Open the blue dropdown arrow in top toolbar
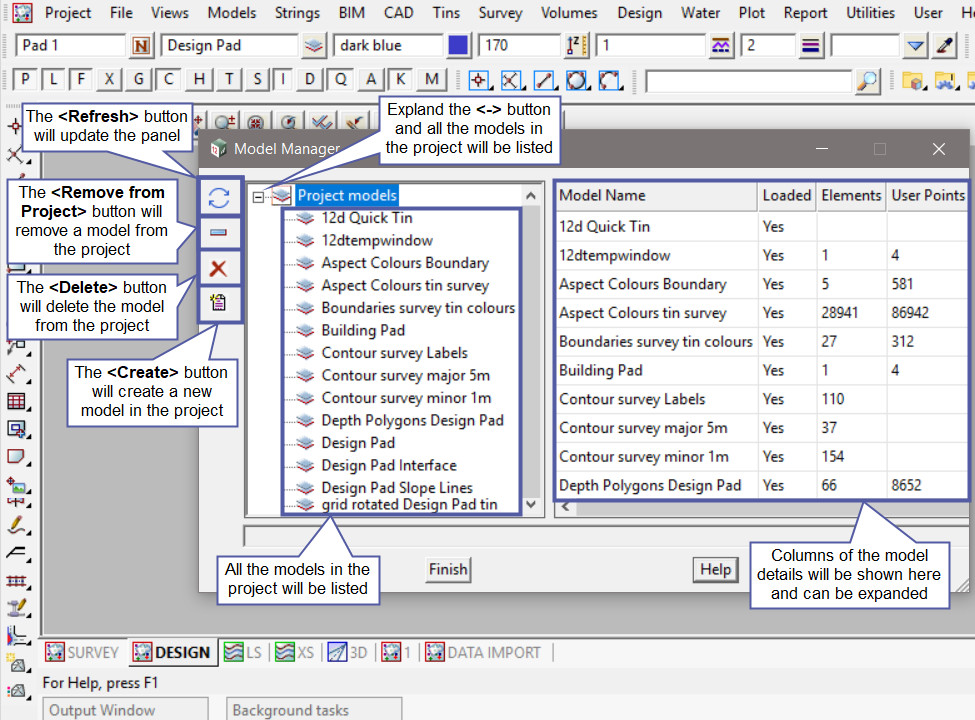This screenshot has width=975, height=720. click(x=916, y=46)
